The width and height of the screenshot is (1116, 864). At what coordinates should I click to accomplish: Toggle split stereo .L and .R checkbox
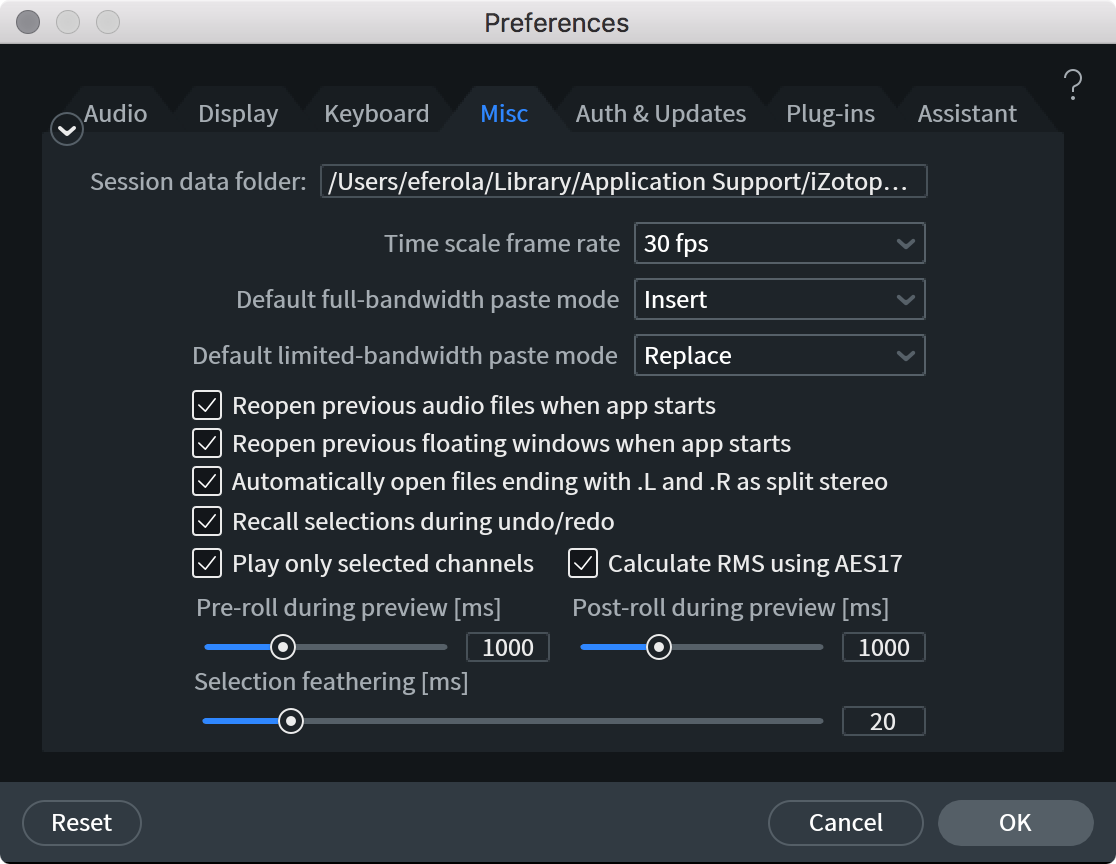pyautogui.click(x=207, y=481)
